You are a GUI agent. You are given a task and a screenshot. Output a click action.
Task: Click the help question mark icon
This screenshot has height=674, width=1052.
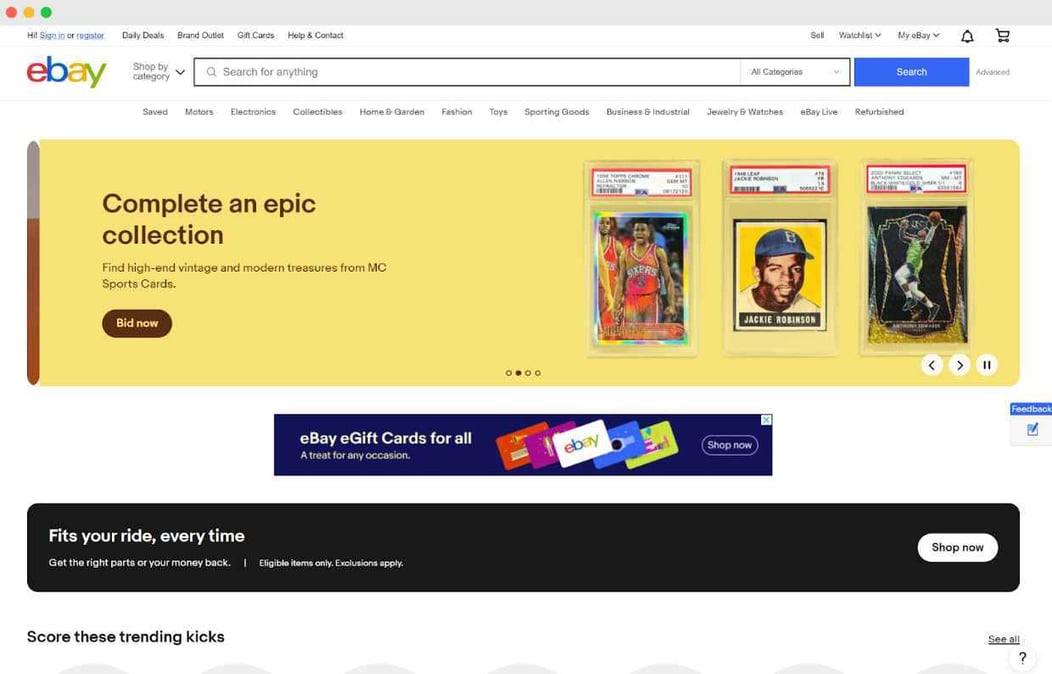pos(1022,657)
